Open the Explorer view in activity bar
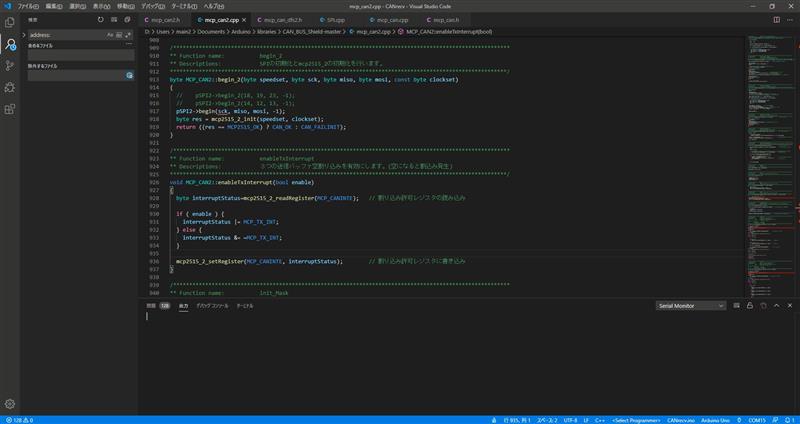This screenshot has width=800, height=424. pyautogui.click(x=10, y=22)
